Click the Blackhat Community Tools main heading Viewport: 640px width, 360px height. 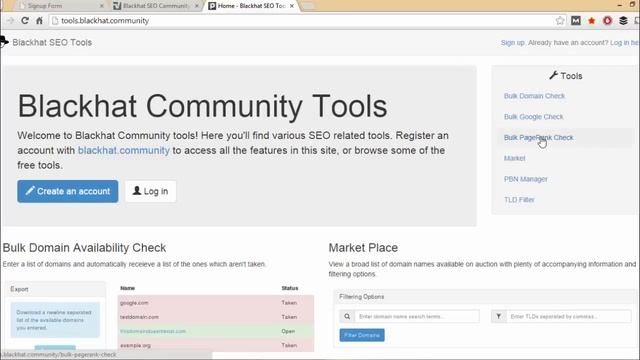202,106
